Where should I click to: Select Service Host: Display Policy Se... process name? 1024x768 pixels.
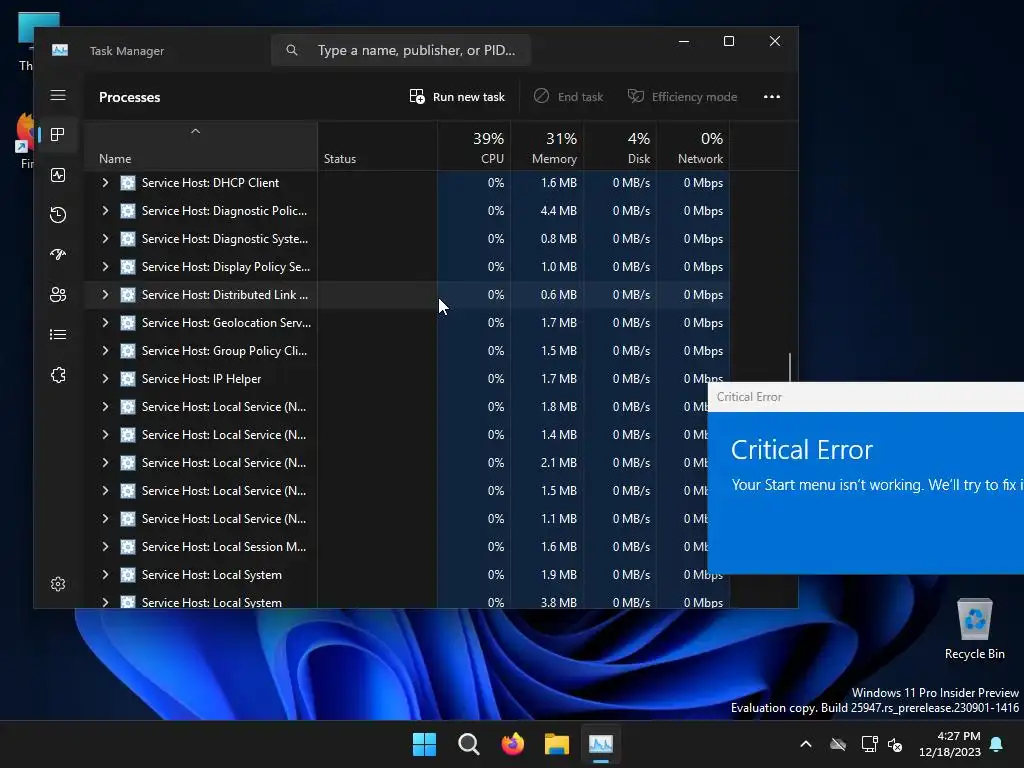coord(226,266)
